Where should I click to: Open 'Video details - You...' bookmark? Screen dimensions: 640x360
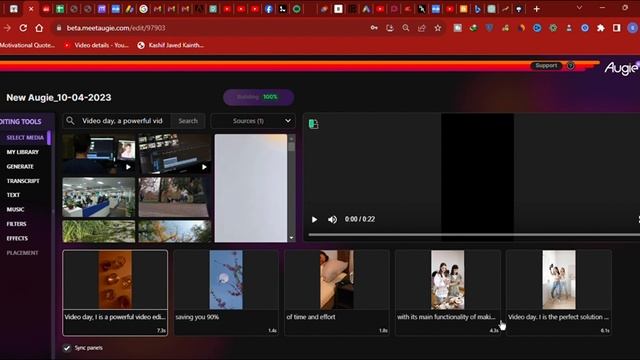coord(96,45)
